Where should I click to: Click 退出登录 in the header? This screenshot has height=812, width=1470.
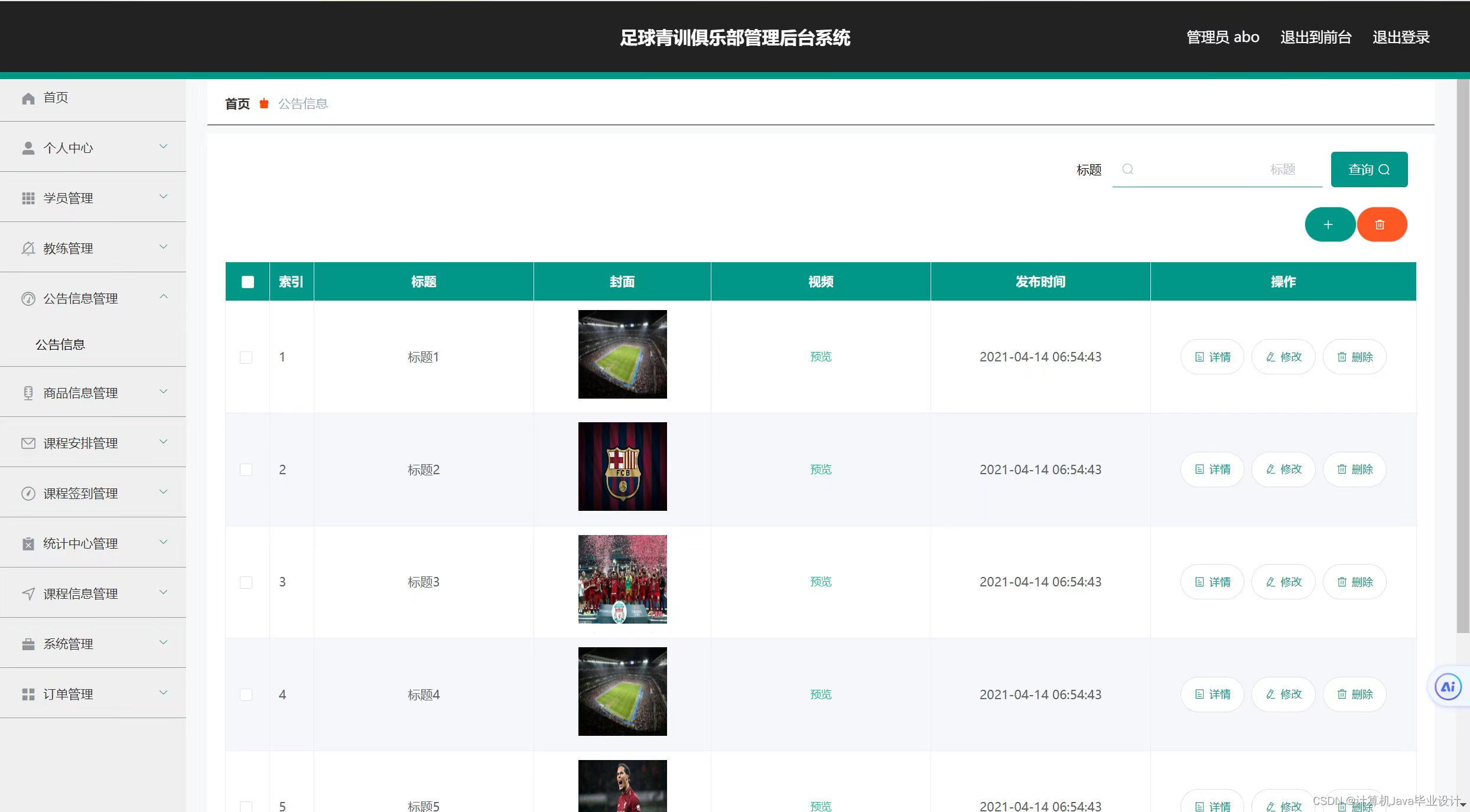[1400, 37]
